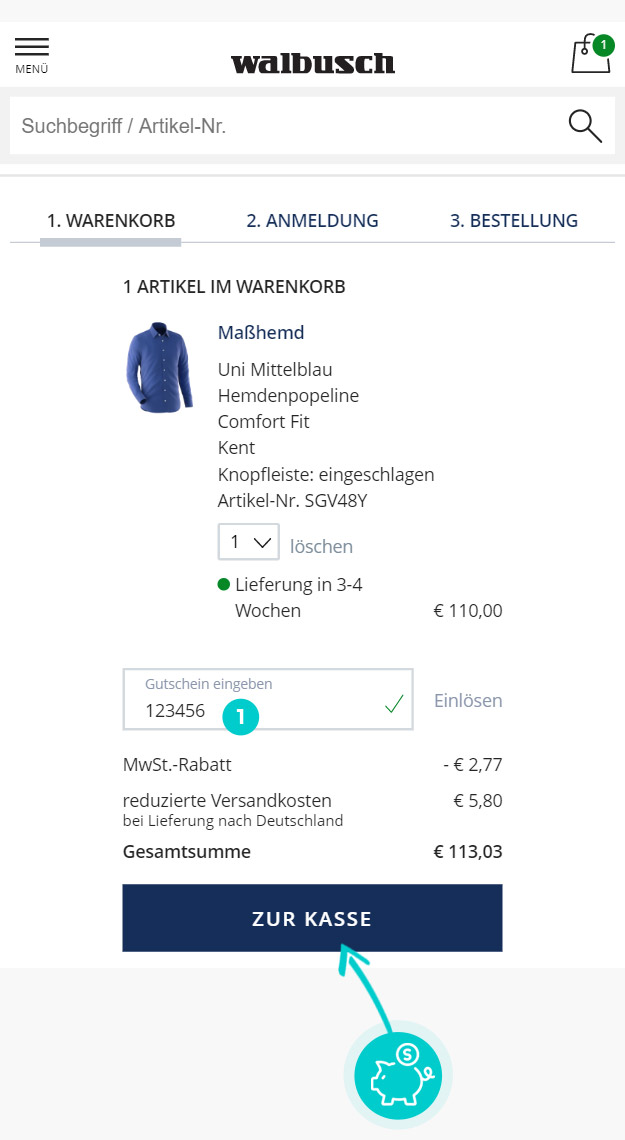
Task: Click the blue shirt product thumbnail
Action: pos(160,367)
